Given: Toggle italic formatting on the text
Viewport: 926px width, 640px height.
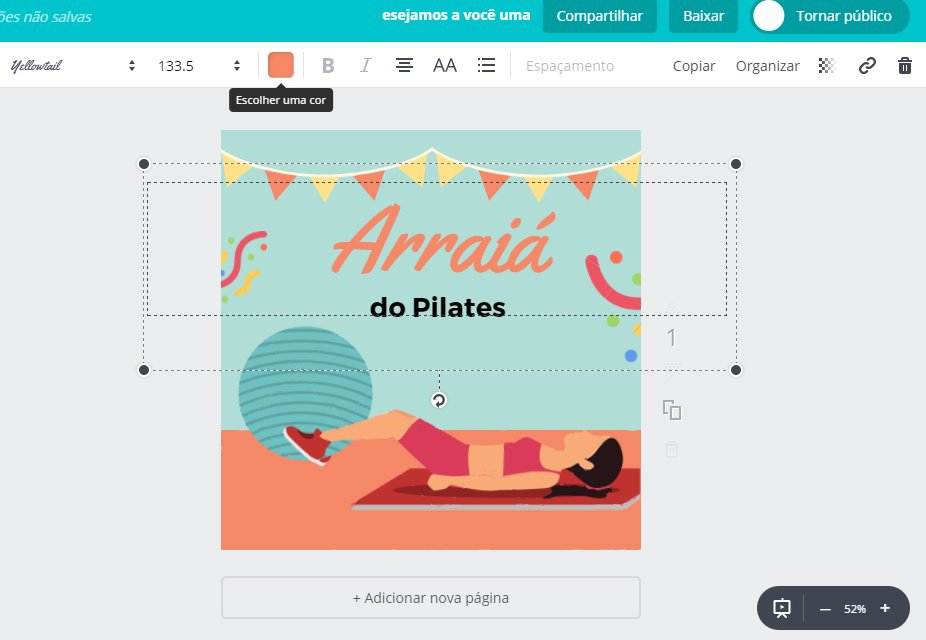Looking at the screenshot, I should tap(365, 65).
